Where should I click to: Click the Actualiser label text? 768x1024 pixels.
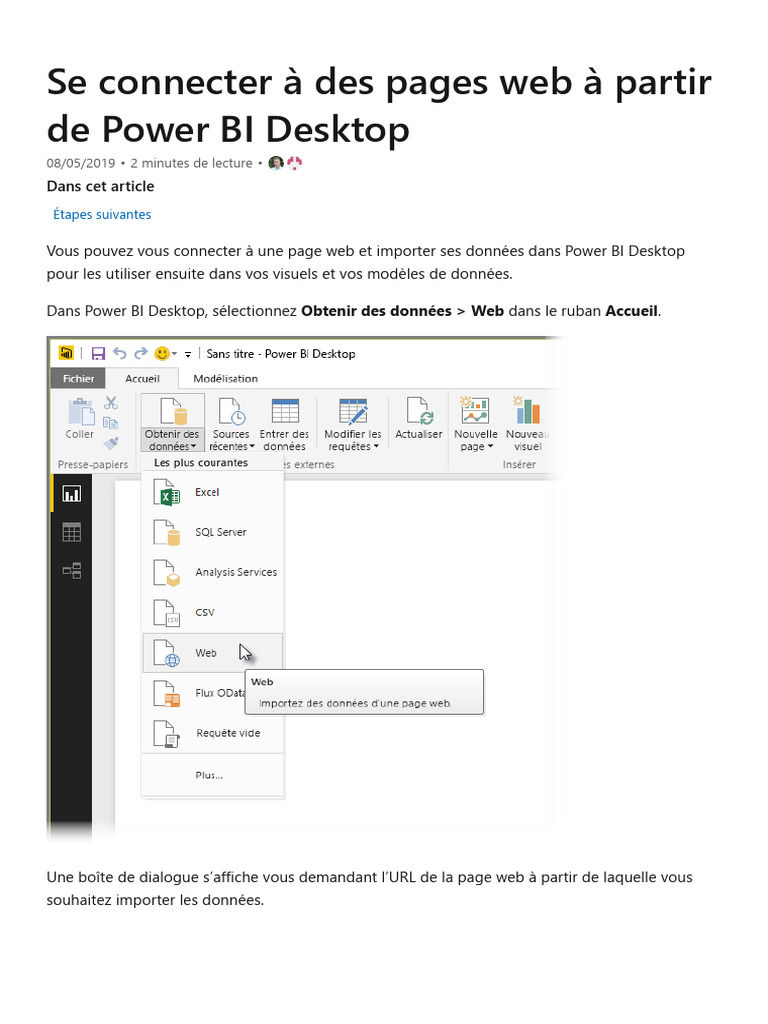tap(419, 434)
